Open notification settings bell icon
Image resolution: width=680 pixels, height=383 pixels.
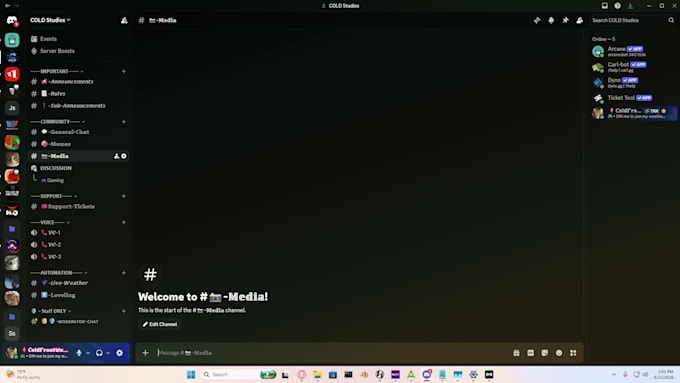pyautogui.click(x=551, y=20)
